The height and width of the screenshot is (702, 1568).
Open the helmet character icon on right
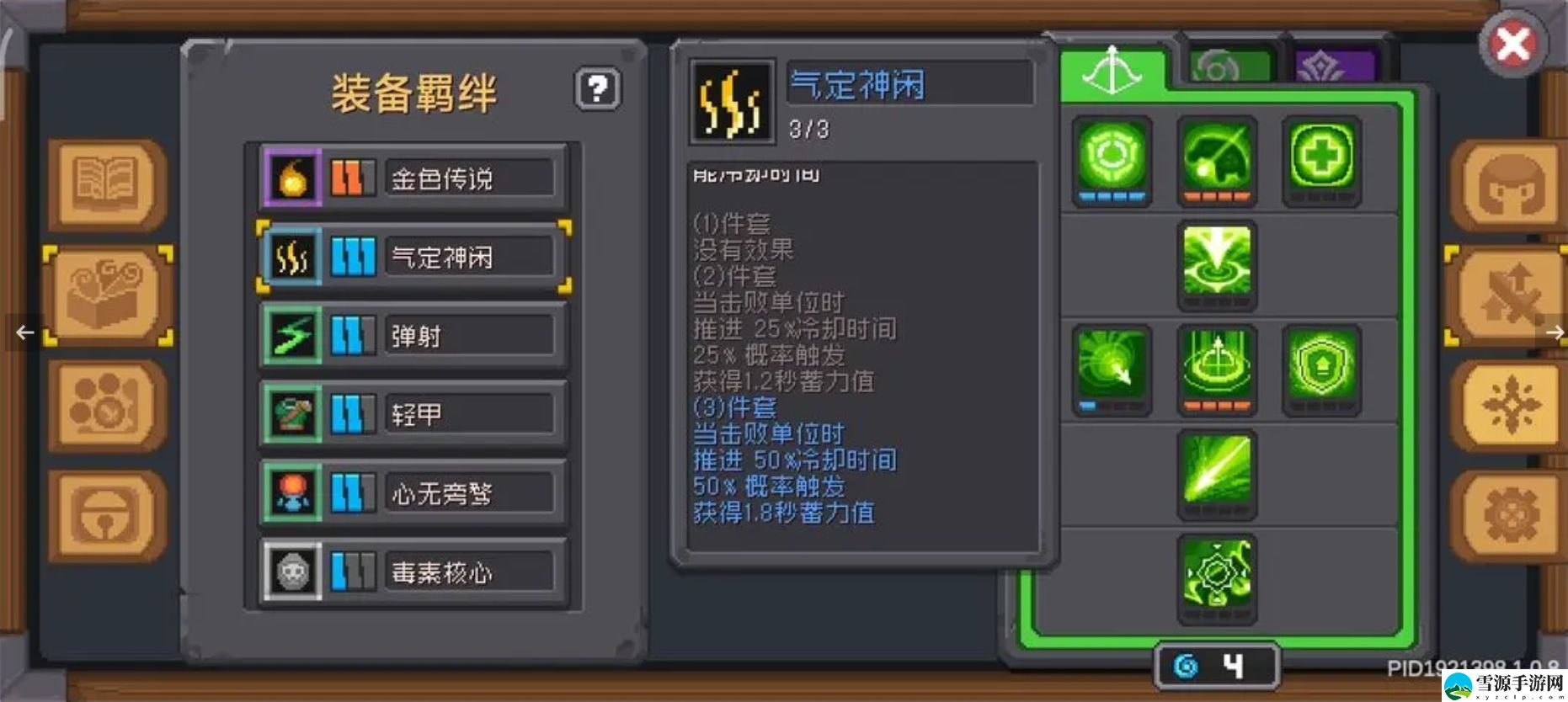1508,186
